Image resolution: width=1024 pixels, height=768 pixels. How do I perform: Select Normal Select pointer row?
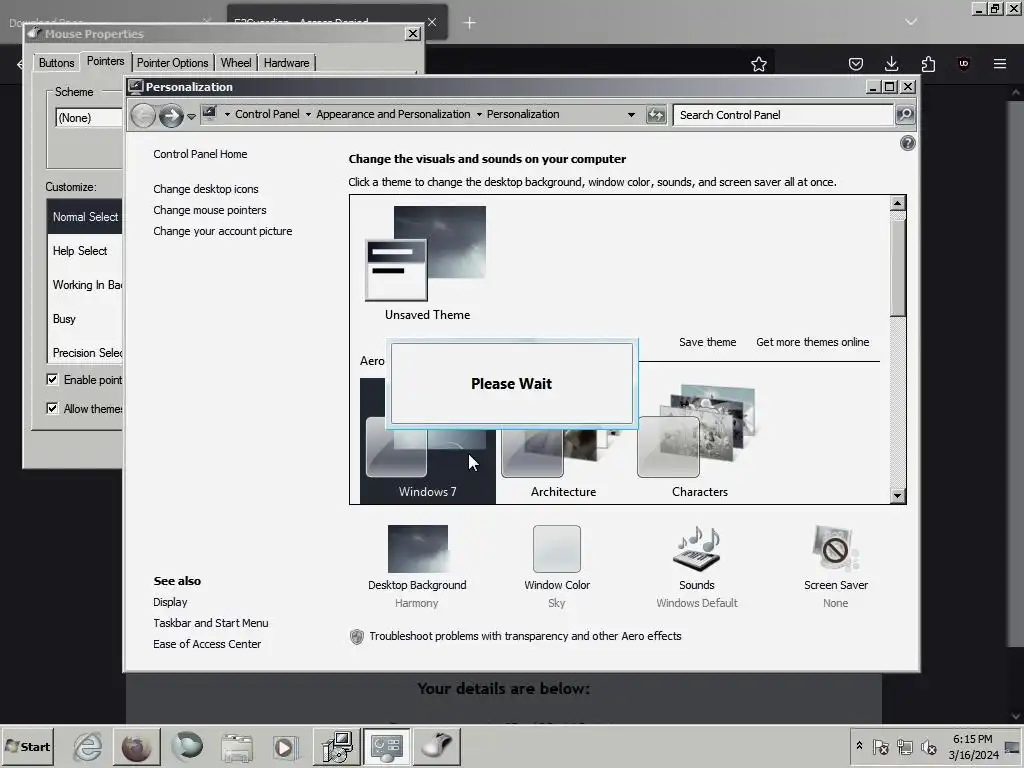(85, 217)
